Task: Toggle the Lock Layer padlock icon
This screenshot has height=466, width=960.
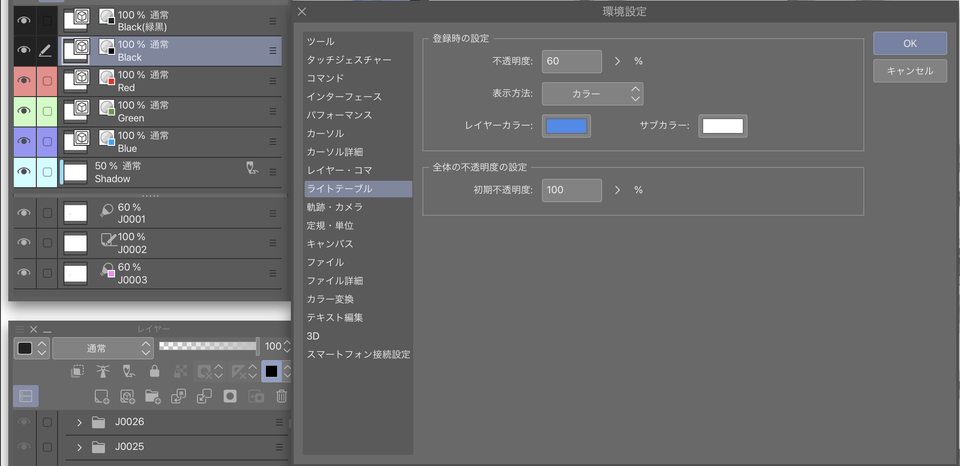Action: [154, 371]
